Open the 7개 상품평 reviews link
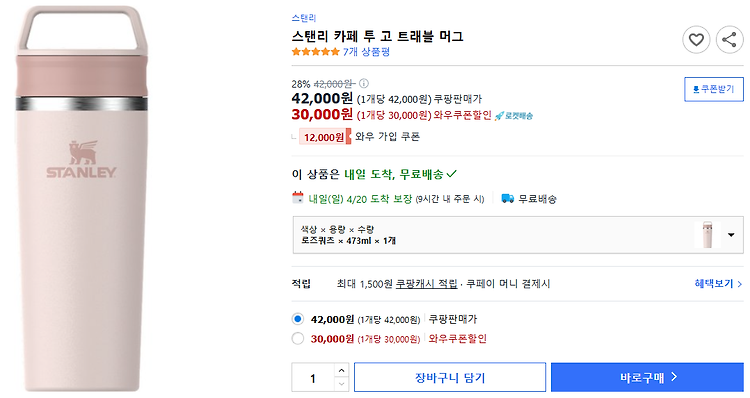Viewport: 750px width, 398px height. [366, 52]
